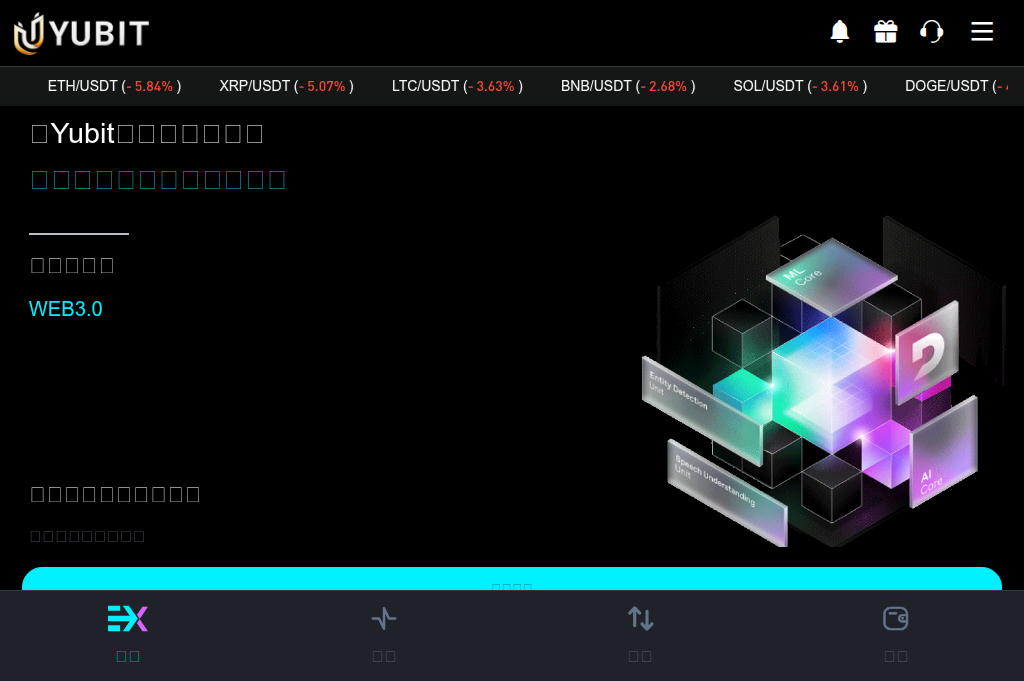The height and width of the screenshot is (681, 1024).
Task: Select the wallet assets icon in bottom navigation
Action: pos(896,618)
